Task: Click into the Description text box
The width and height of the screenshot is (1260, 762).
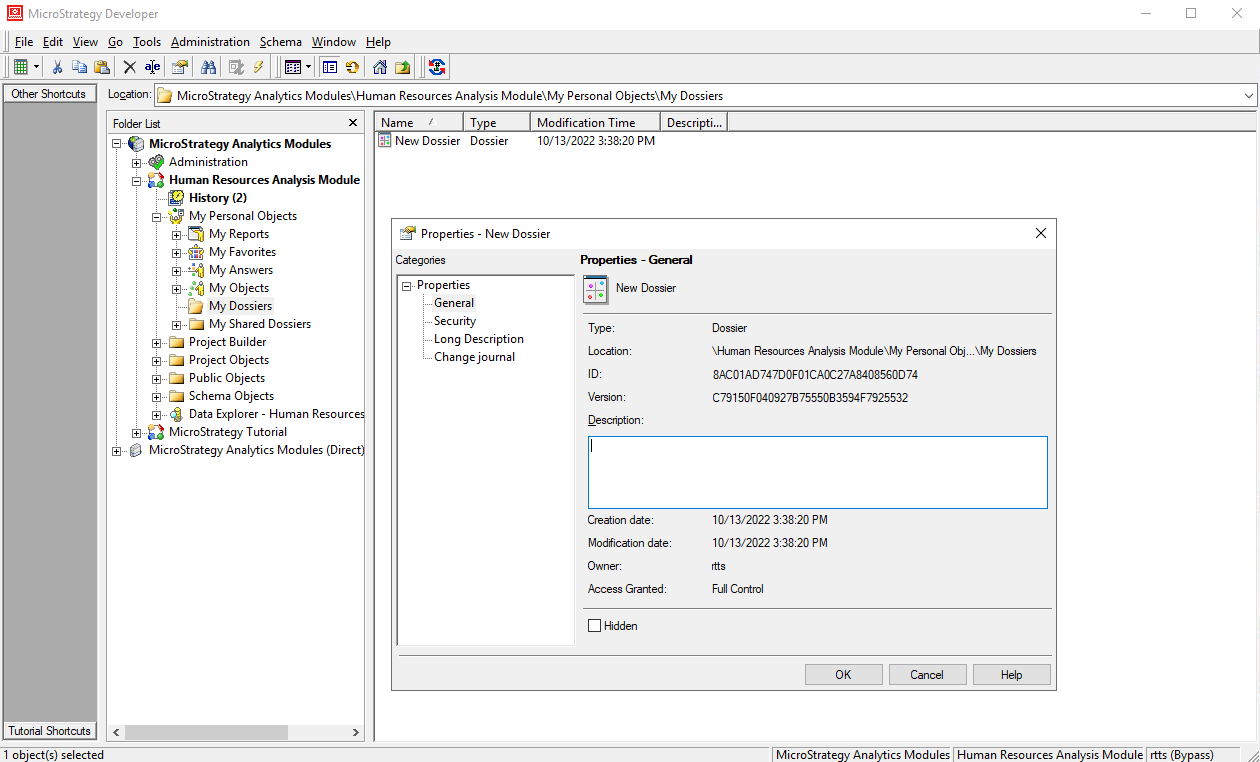Action: [818, 472]
